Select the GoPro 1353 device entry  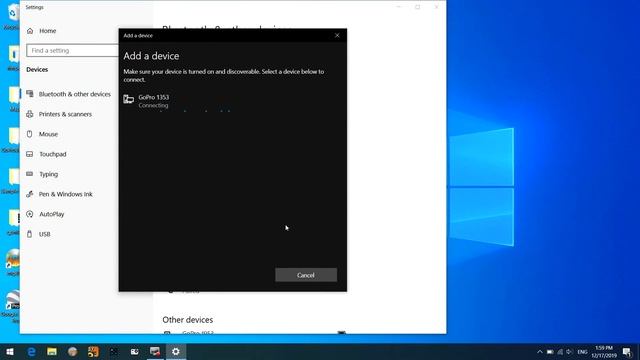point(233,101)
